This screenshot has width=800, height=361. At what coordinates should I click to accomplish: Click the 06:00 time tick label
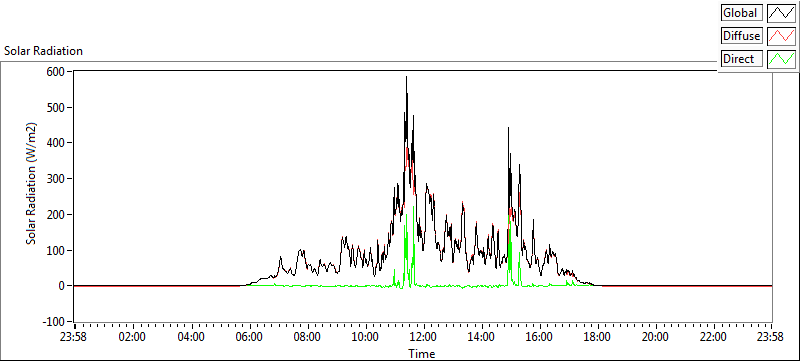click(249, 337)
